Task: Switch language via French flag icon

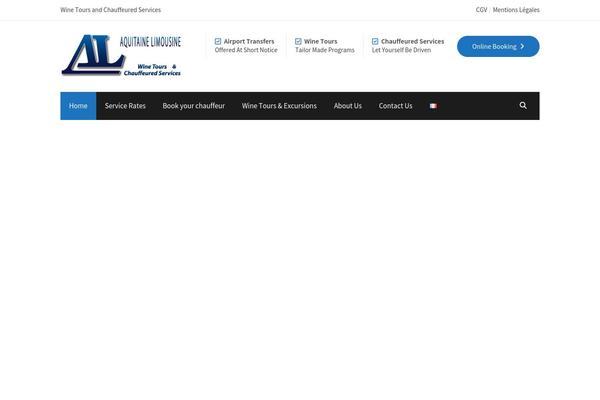Action: pyautogui.click(x=433, y=106)
